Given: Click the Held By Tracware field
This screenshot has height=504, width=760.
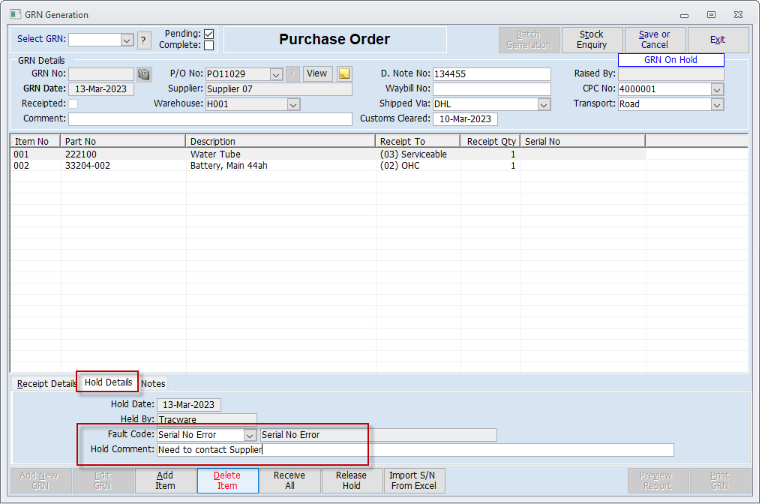Looking at the screenshot, I should coord(207,419).
